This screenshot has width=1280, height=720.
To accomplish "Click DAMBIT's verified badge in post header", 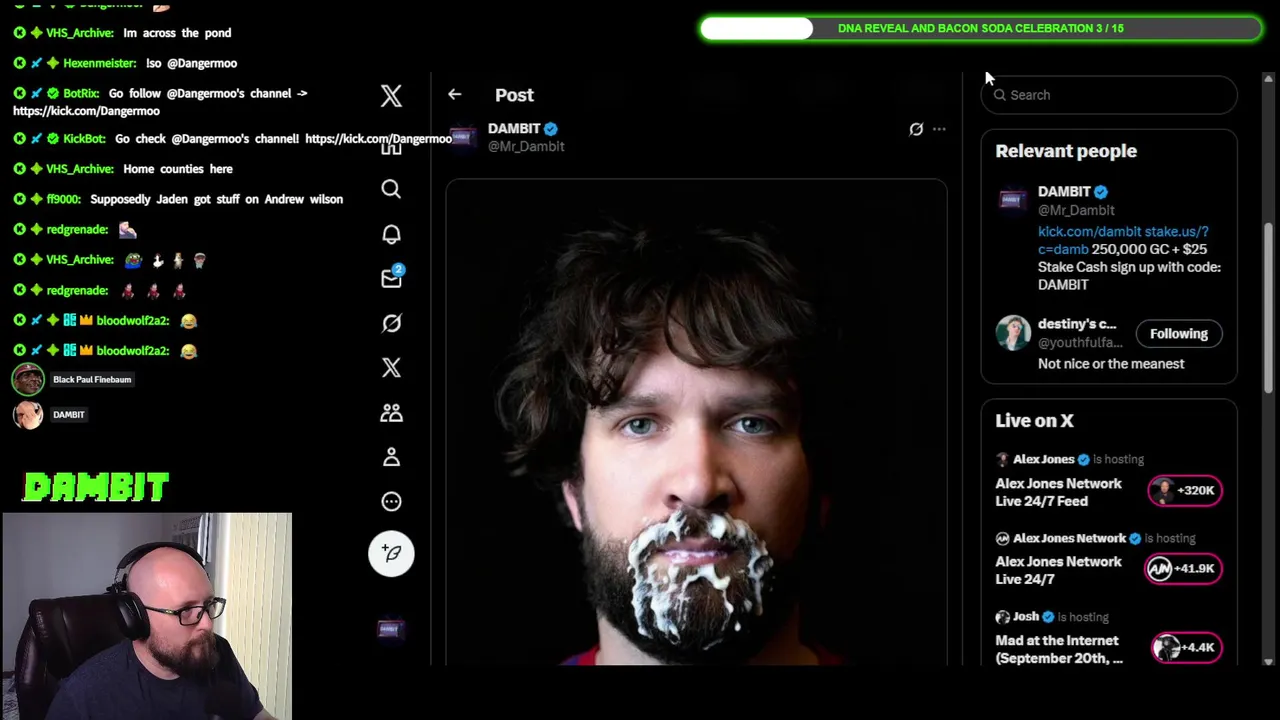I will coord(551,129).
